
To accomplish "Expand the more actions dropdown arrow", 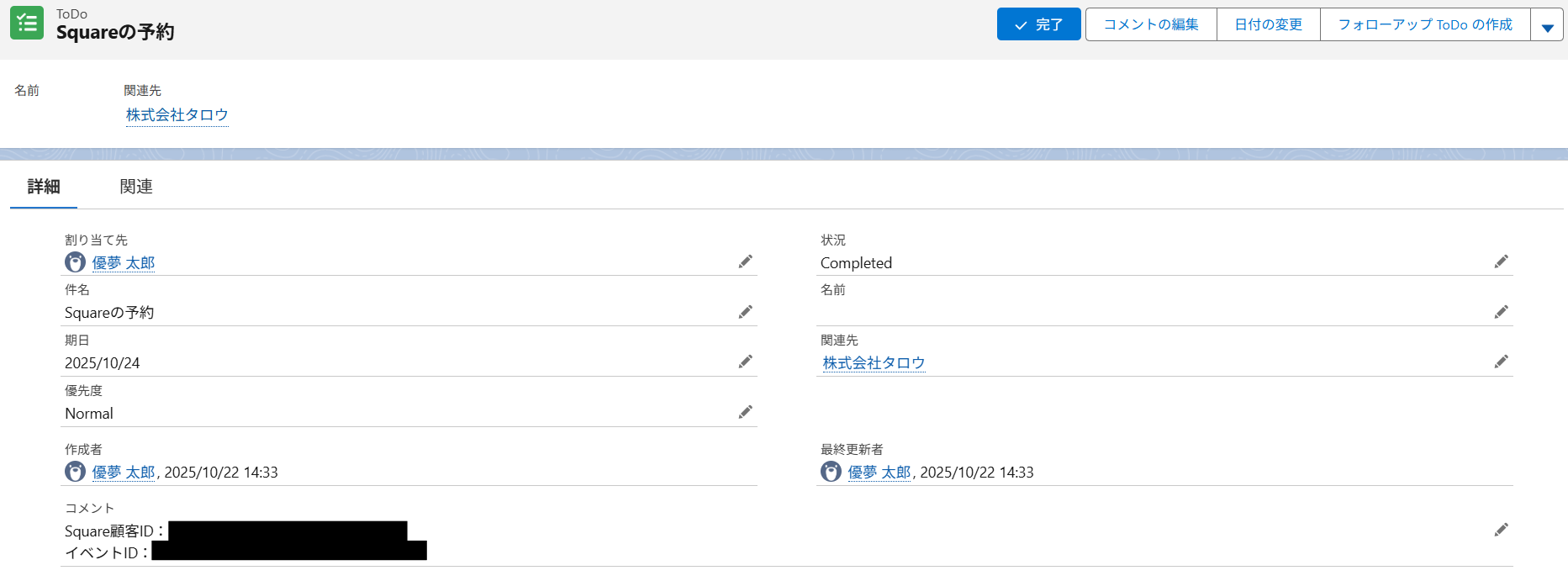I will [x=1547, y=25].
